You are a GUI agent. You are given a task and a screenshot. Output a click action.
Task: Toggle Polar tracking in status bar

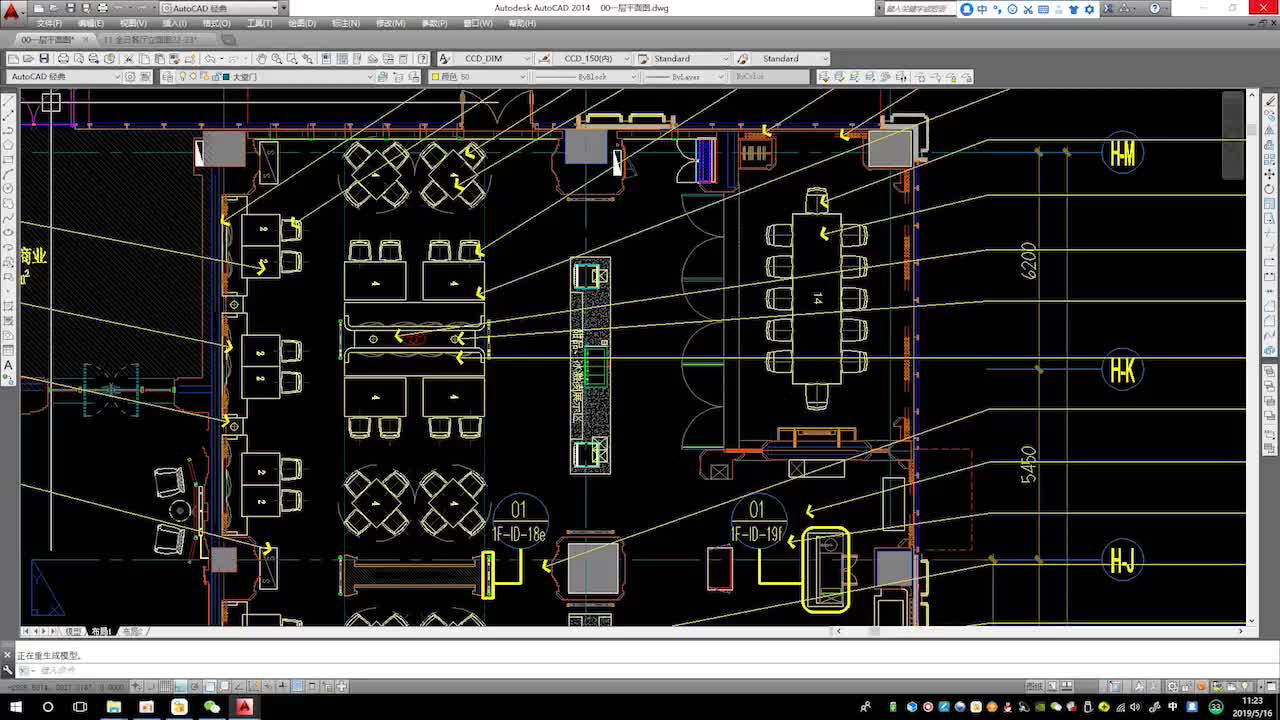tap(196, 687)
